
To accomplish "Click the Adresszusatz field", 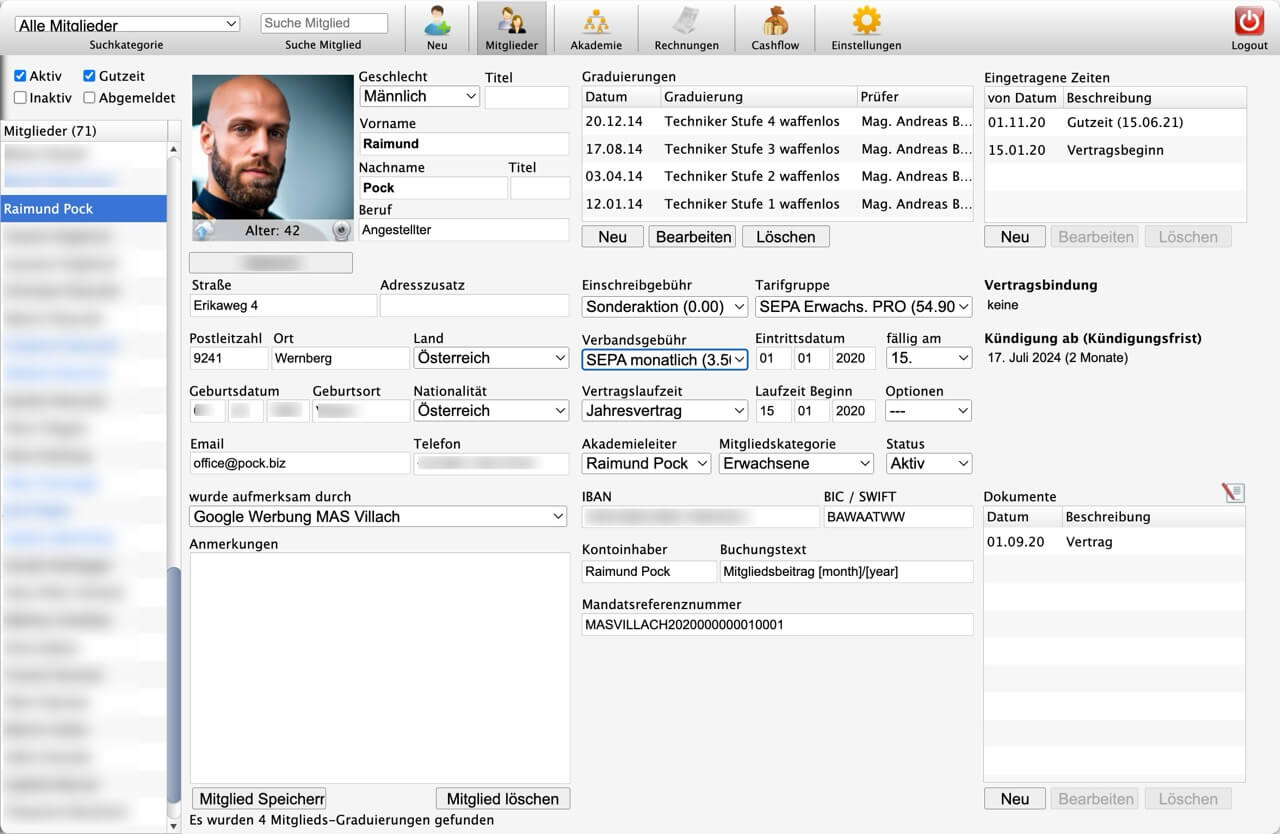I will click(x=474, y=305).
